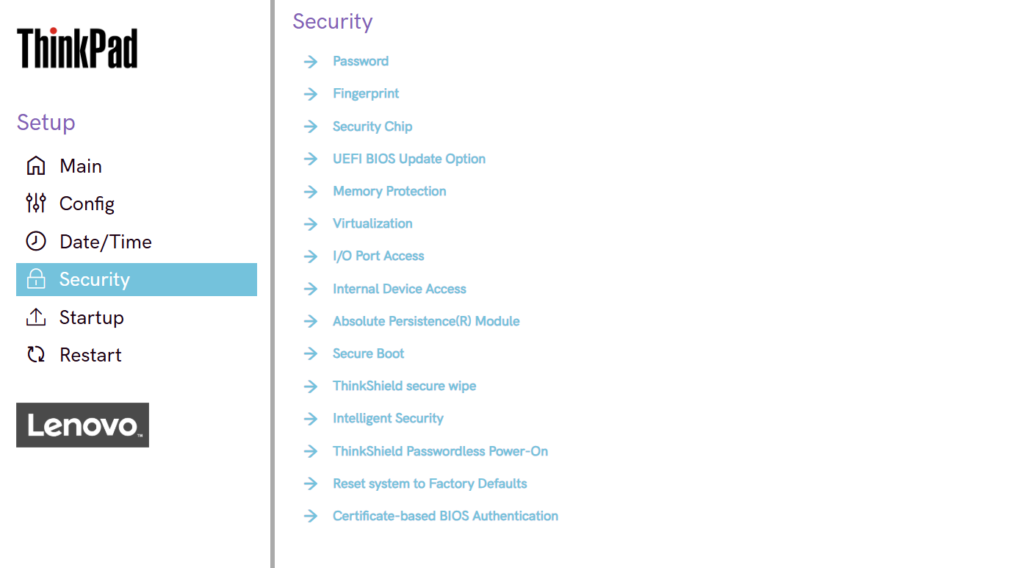1024x568 pixels.
Task: Expand Fingerprint using its arrow
Action: (310, 94)
